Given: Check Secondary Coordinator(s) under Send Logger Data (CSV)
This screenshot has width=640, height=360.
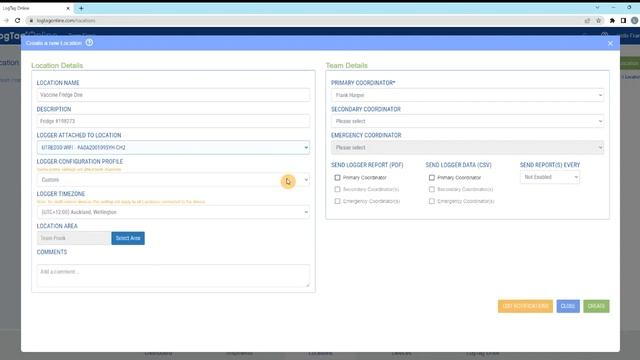Looking at the screenshot, I should [431, 189].
